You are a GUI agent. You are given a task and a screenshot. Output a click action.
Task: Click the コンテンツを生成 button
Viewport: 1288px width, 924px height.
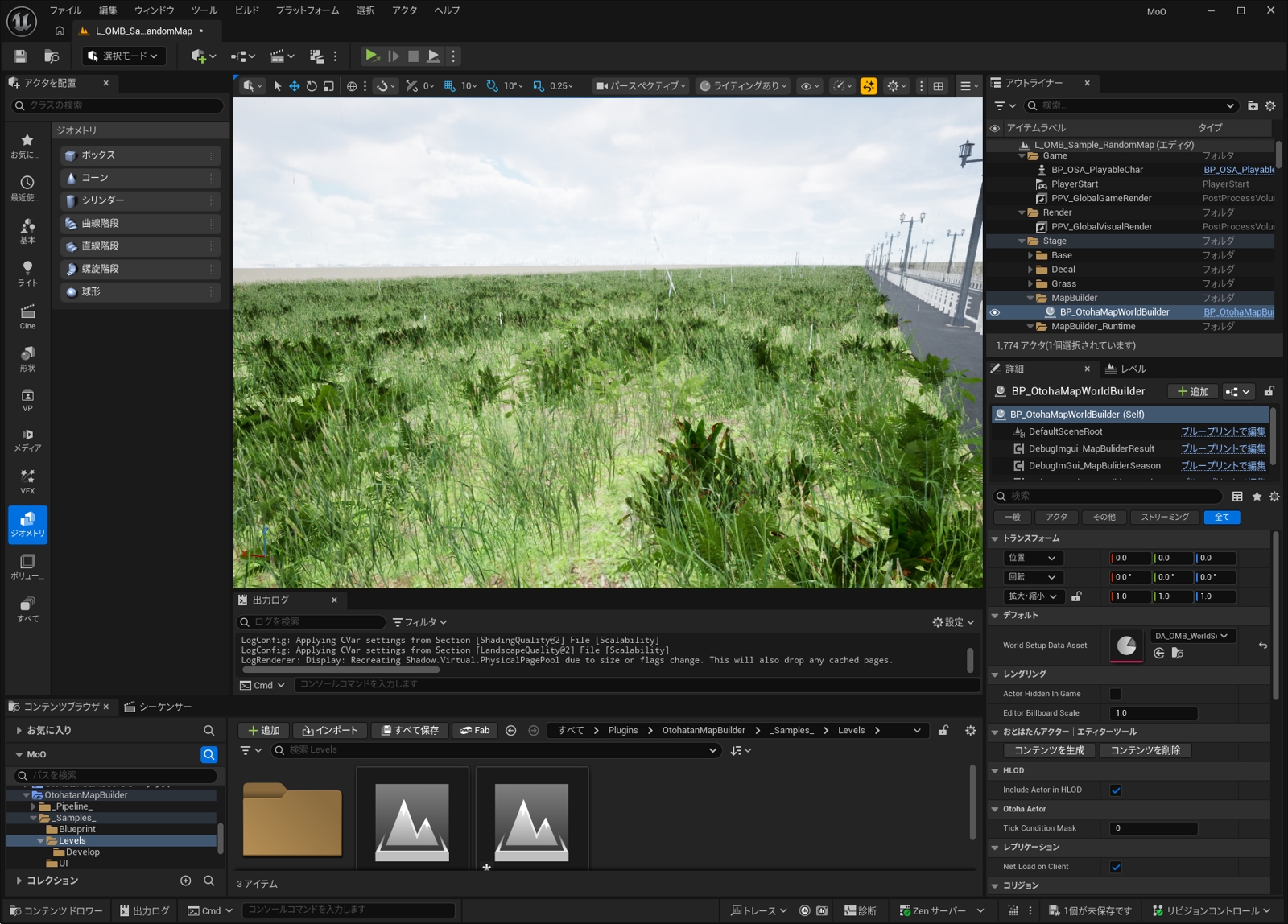coord(1049,750)
